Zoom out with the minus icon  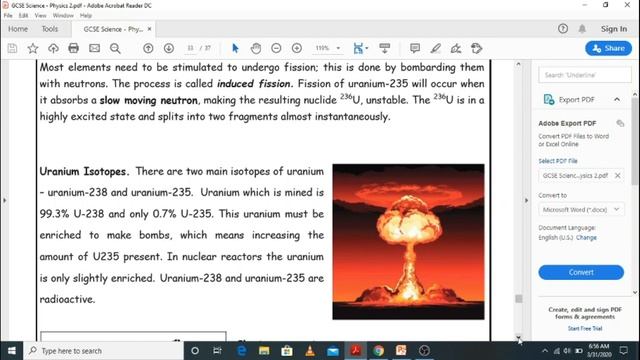coord(276,48)
